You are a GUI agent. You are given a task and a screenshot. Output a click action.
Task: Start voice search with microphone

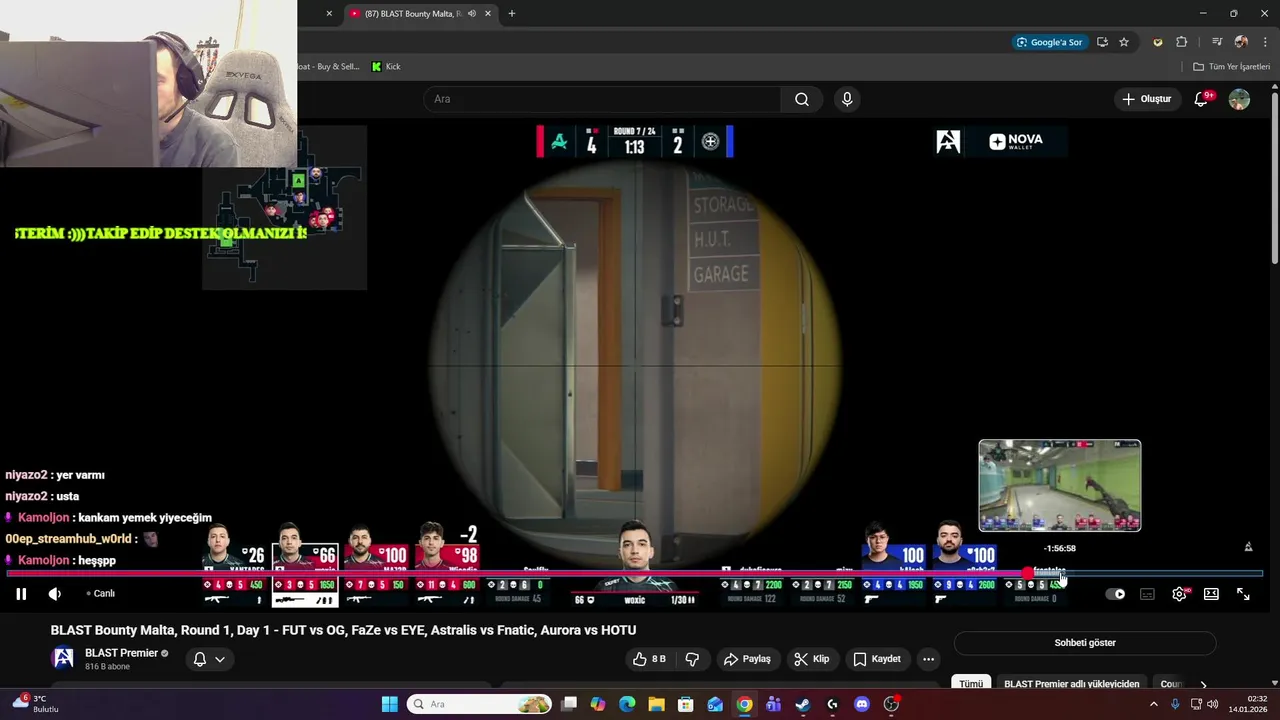(x=847, y=99)
